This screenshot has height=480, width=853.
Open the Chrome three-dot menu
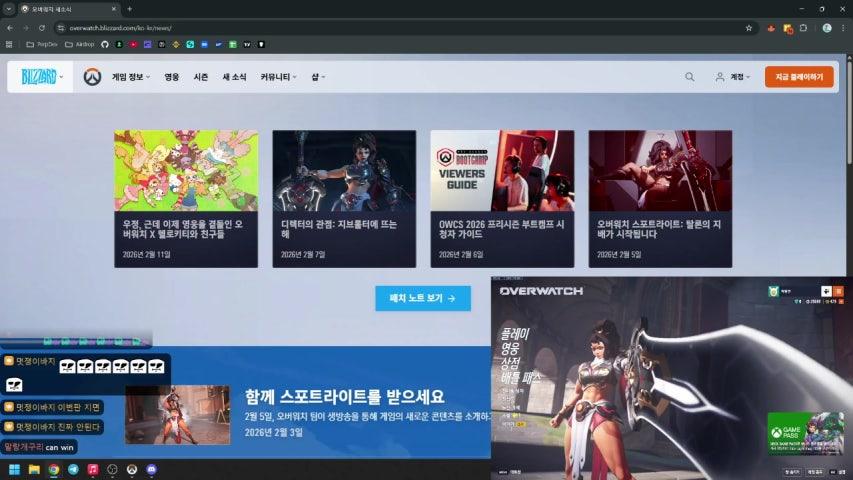point(843,28)
